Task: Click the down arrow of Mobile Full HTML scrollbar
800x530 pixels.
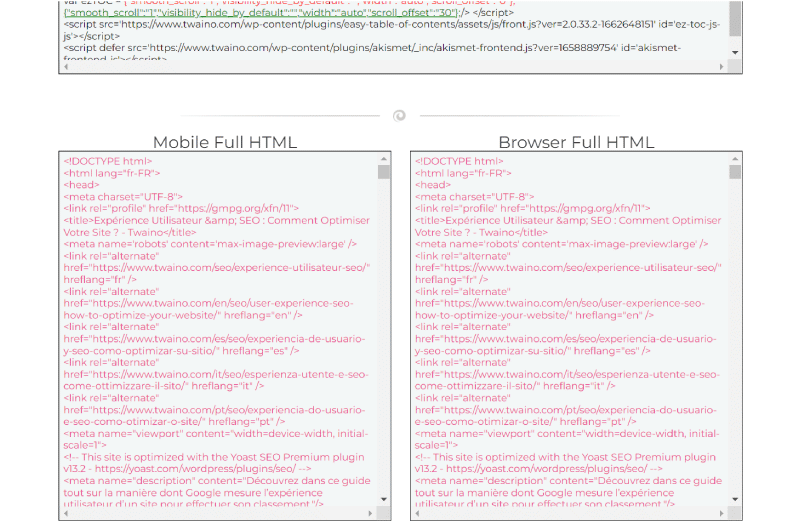Action: click(x=384, y=499)
